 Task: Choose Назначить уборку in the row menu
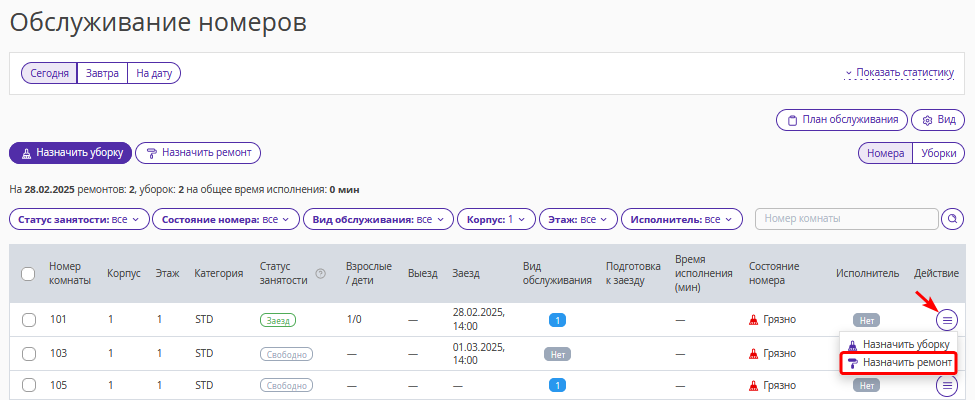[899, 344]
